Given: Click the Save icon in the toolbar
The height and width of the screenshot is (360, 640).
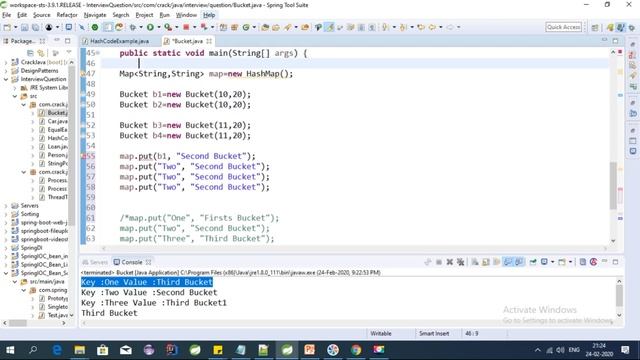Looking at the screenshot, I should click(24, 27).
